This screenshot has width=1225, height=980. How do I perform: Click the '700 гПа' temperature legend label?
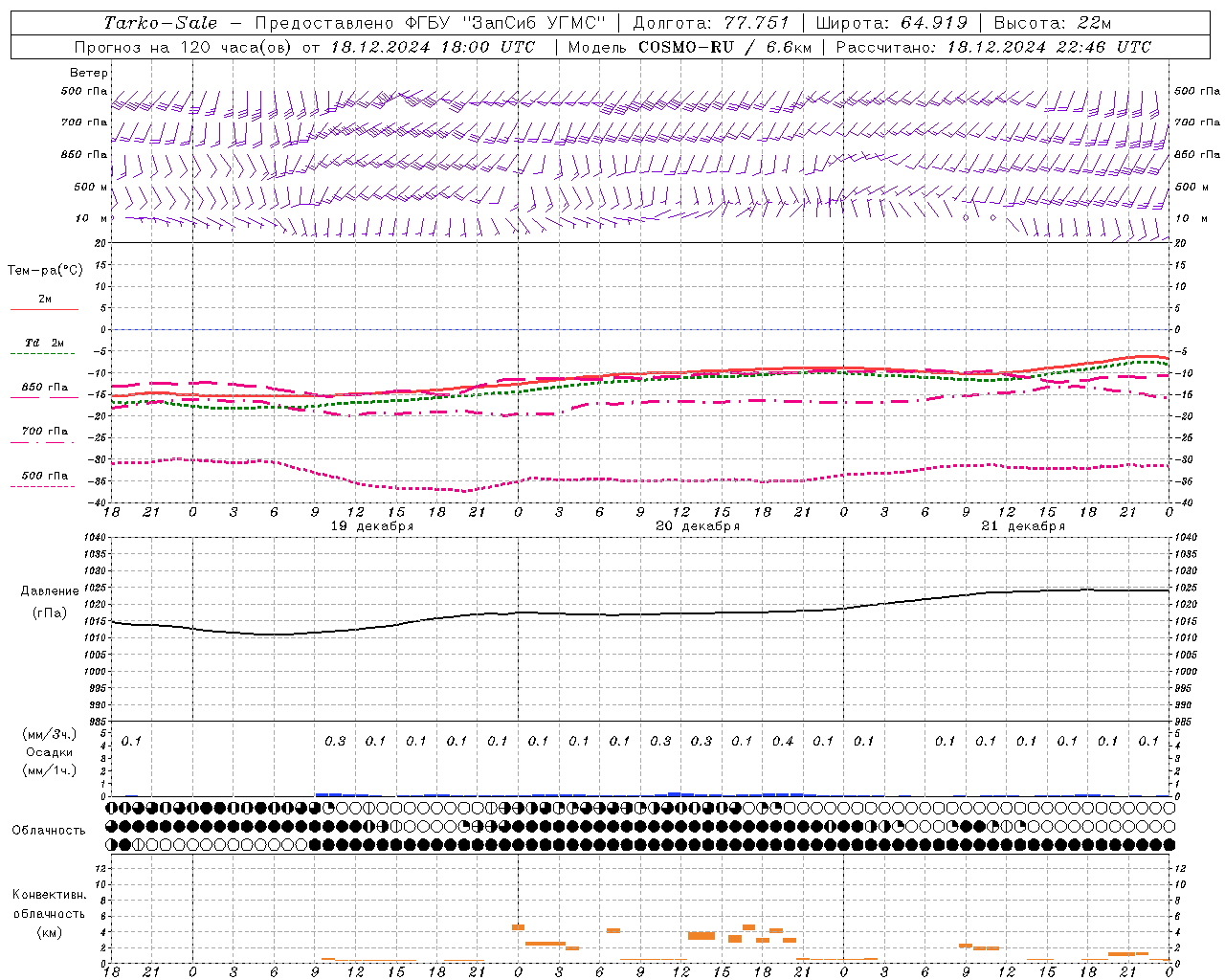tap(45, 432)
